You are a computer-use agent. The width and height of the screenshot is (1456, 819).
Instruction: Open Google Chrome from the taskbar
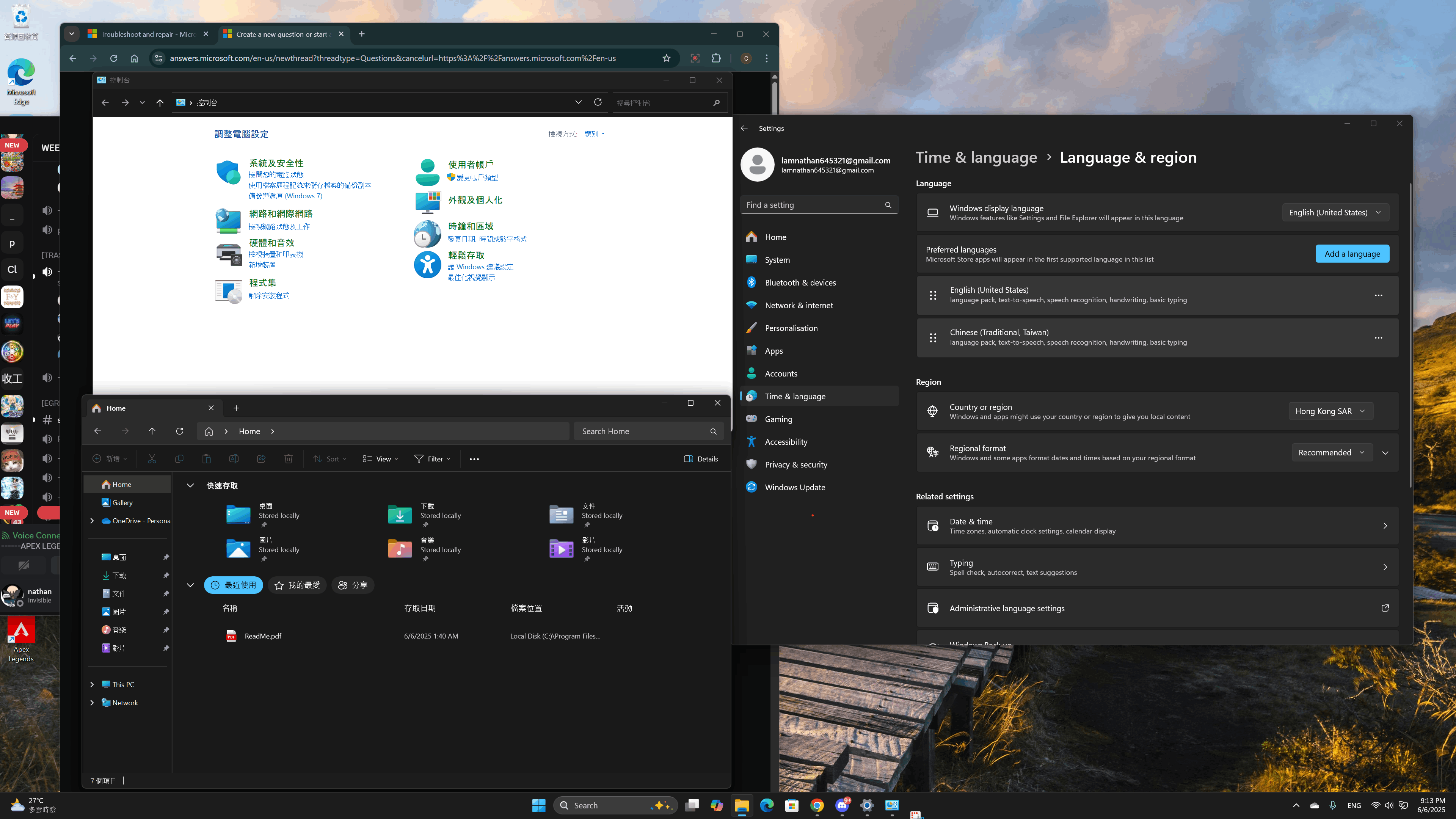click(817, 805)
